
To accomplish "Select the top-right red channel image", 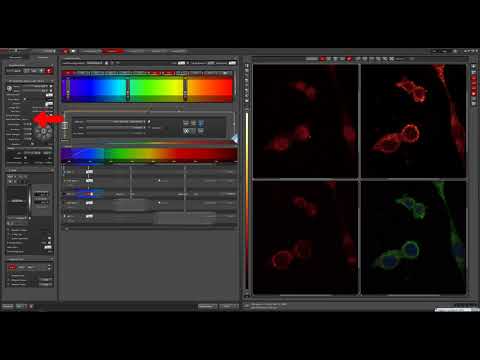I will 413,121.
